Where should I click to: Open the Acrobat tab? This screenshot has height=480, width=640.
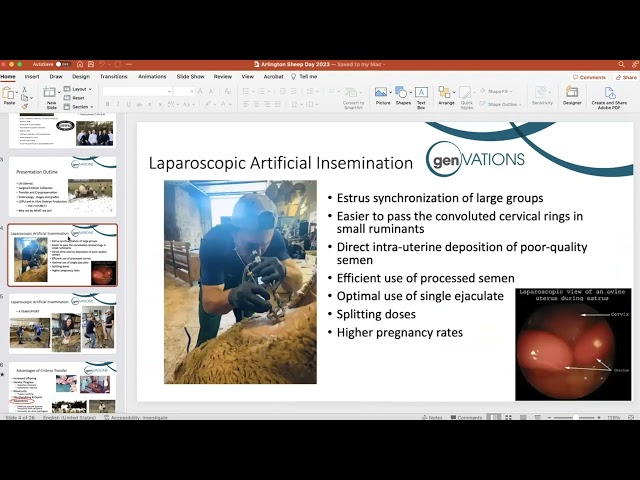tap(273, 77)
